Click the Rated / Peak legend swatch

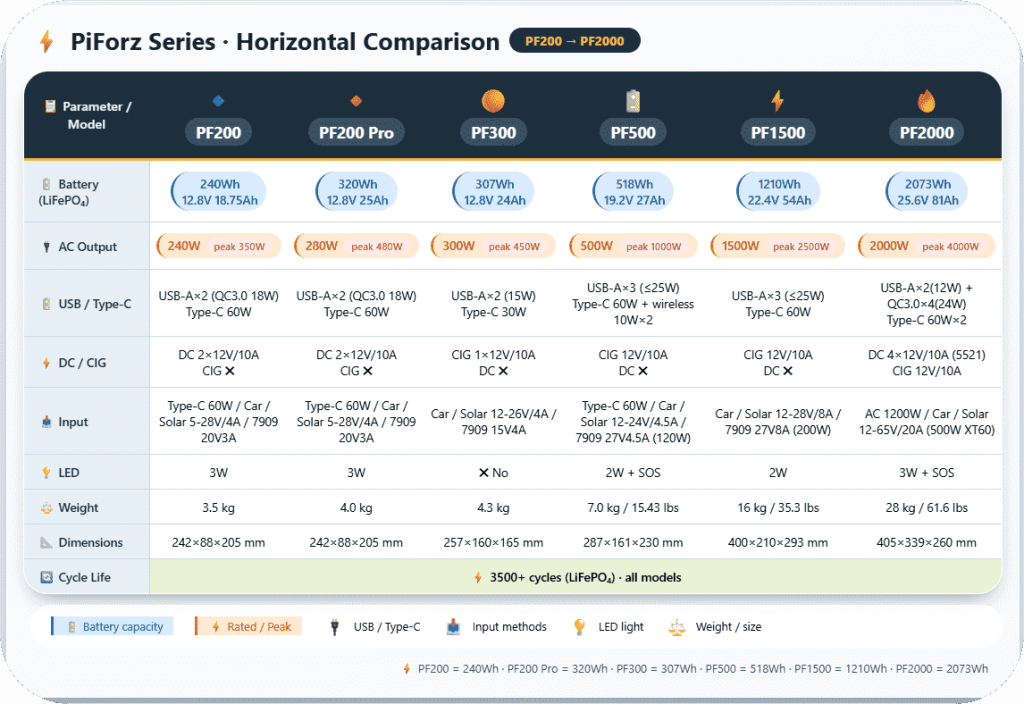(x=248, y=627)
